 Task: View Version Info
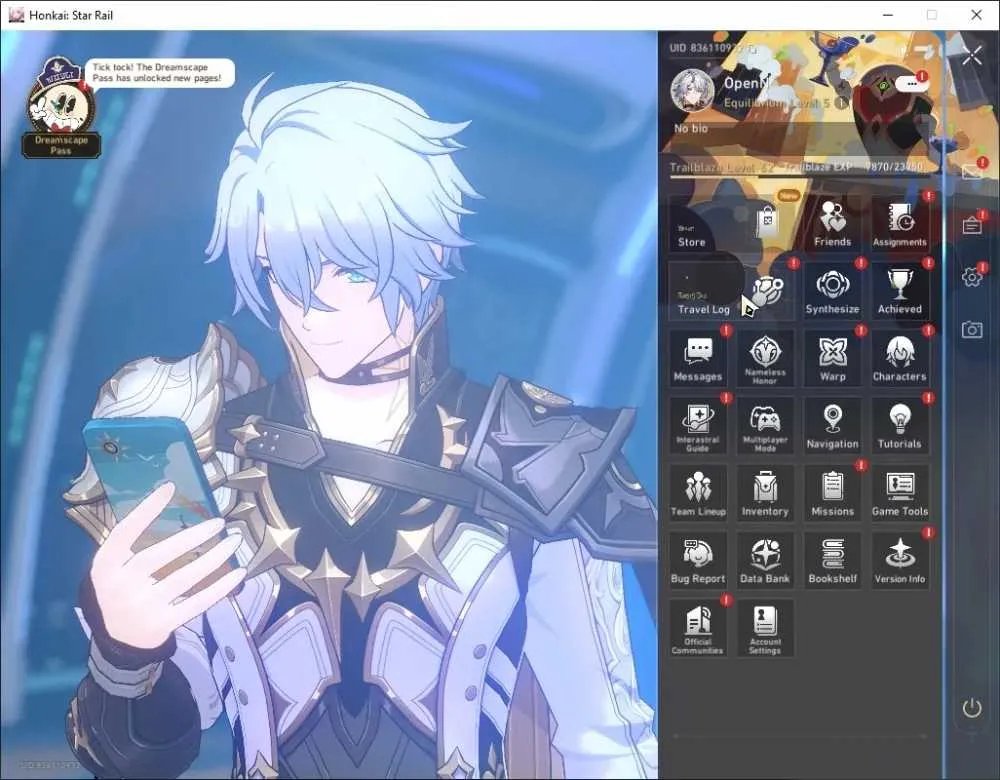pos(899,561)
